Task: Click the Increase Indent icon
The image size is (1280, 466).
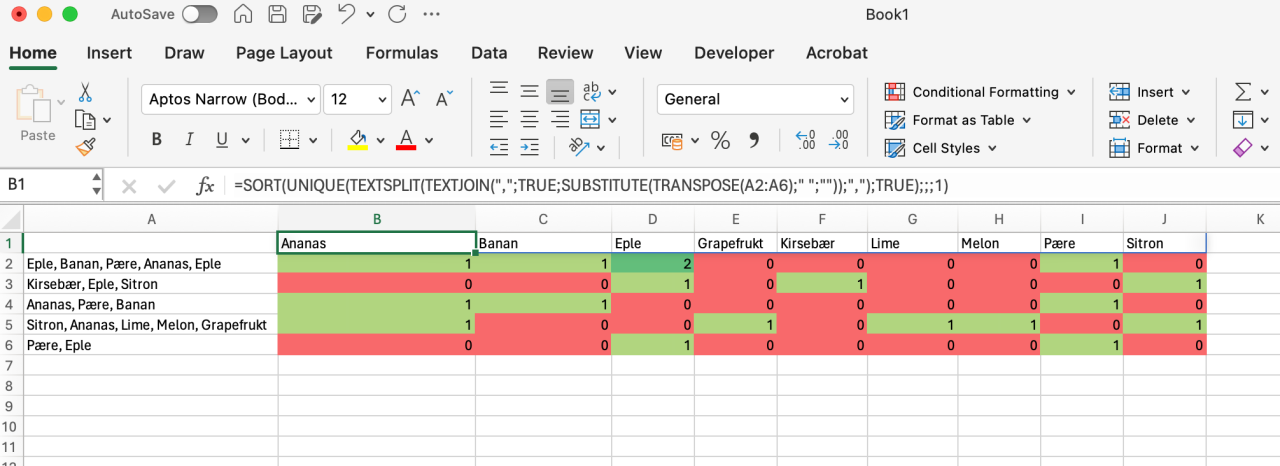Action: point(529,147)
